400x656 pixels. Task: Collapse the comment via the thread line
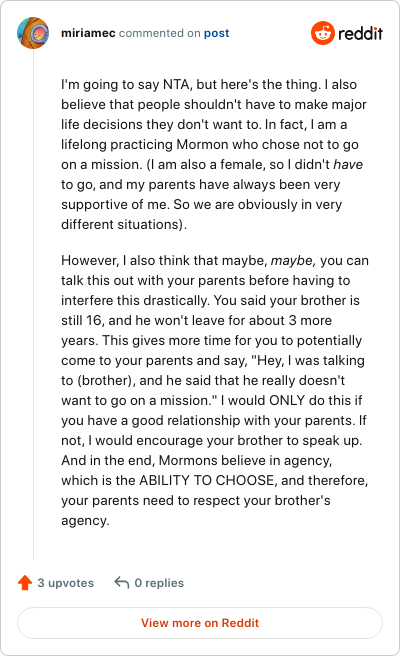[x=33, y=304]
